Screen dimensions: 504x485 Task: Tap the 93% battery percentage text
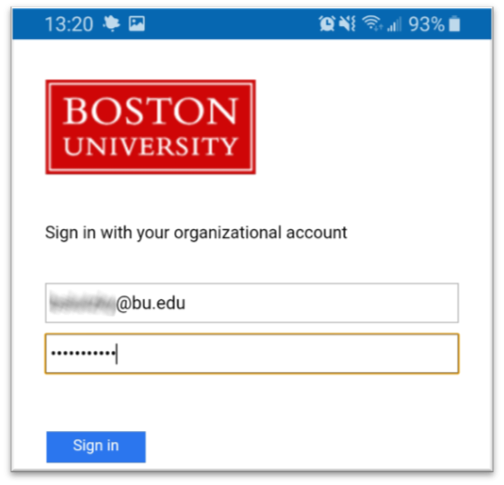pyautogui.click(x=426, y=24)
